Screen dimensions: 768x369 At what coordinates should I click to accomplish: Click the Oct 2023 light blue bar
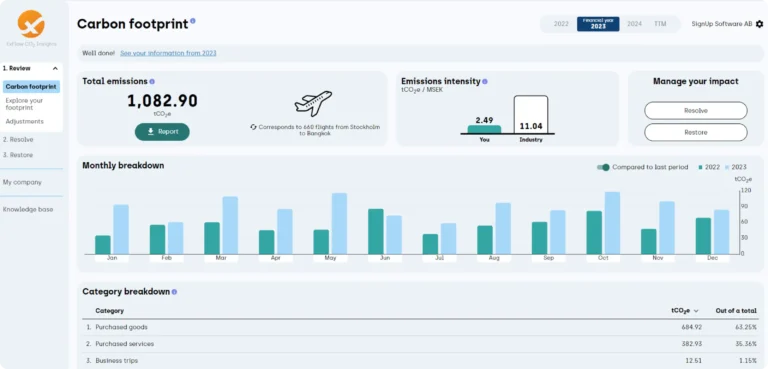click(612, 223)
